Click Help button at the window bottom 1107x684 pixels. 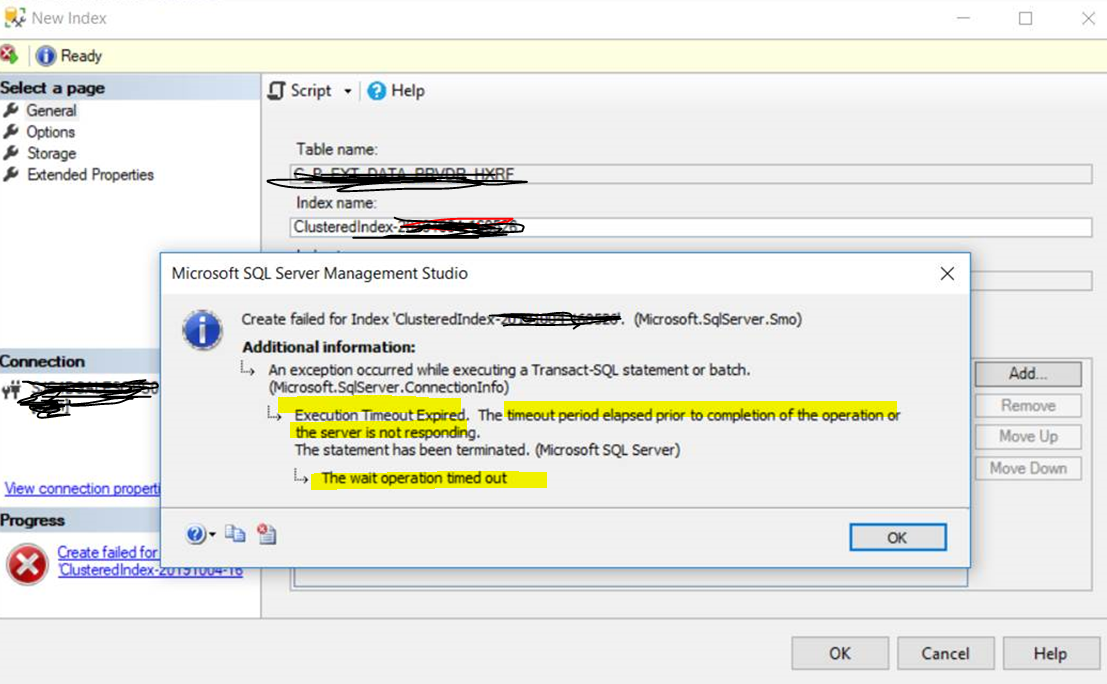1051,654
